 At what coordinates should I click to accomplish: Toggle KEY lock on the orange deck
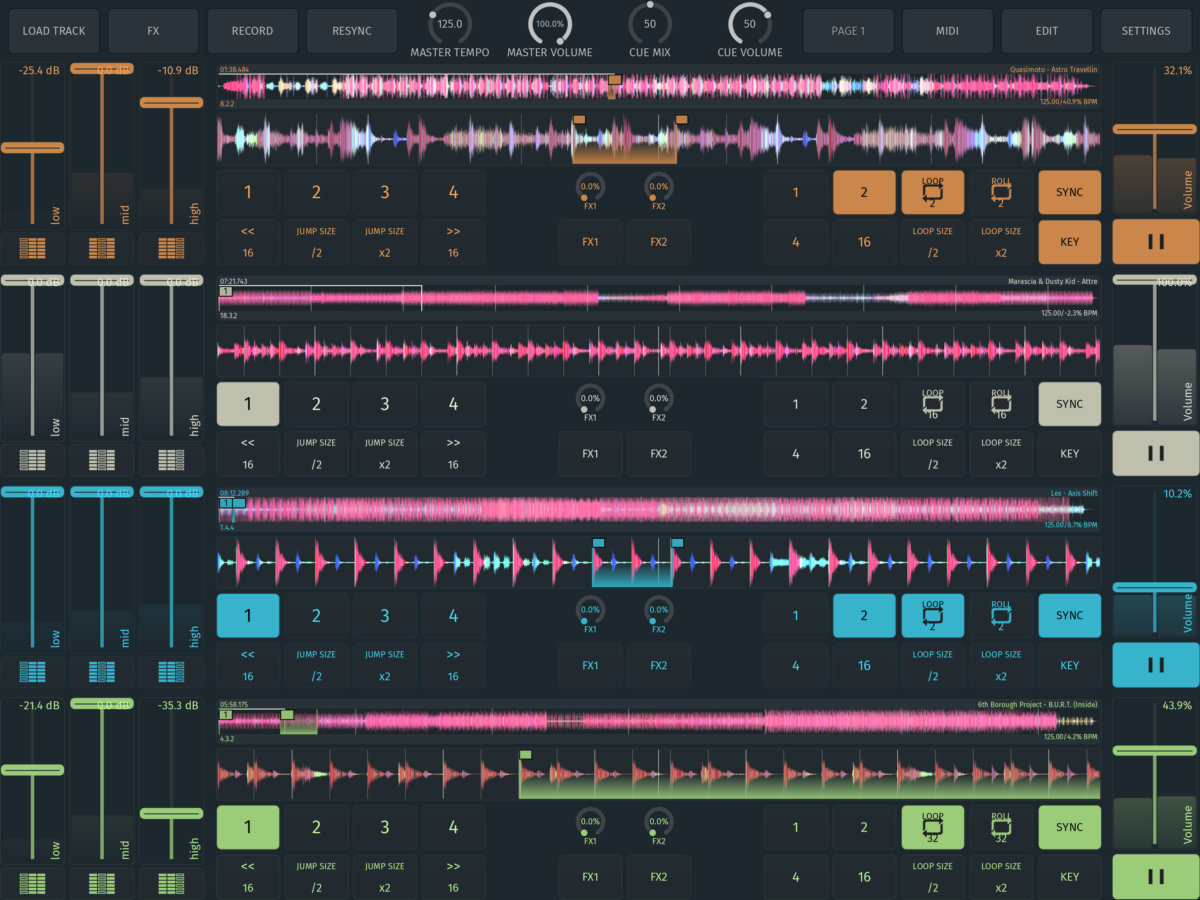[1069, 241]
